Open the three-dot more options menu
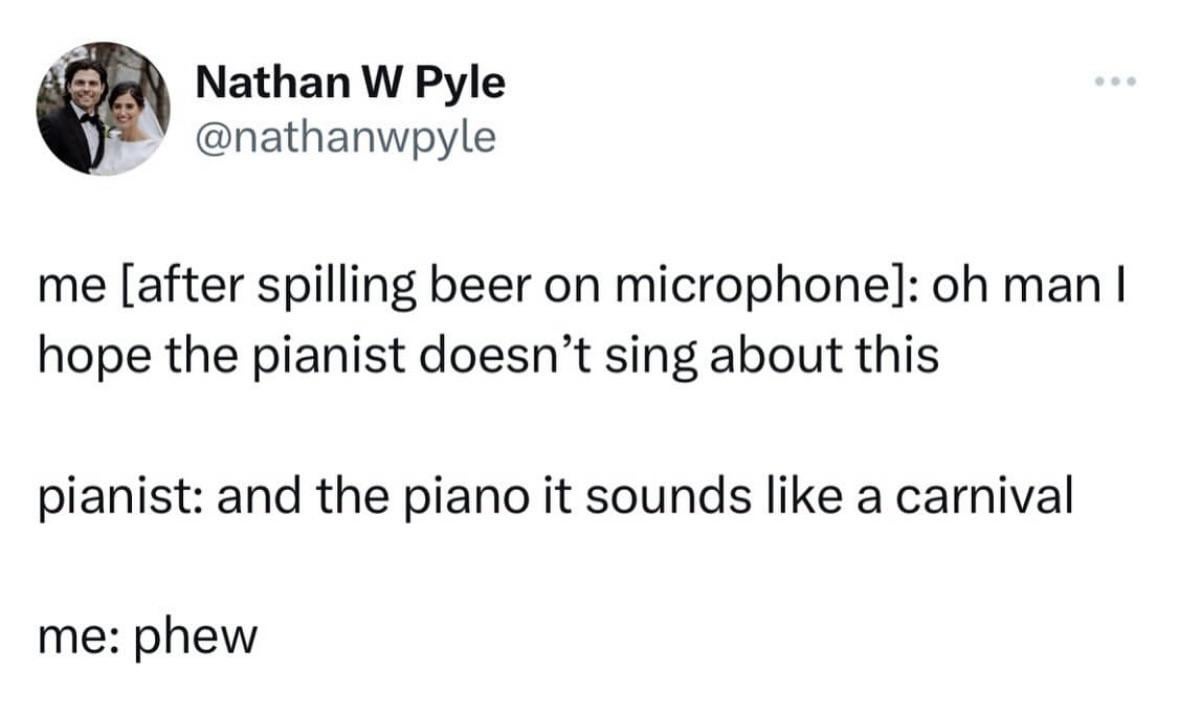Image resolution: width=1179 pixels, height=710 pixels. coord(1115,80)
